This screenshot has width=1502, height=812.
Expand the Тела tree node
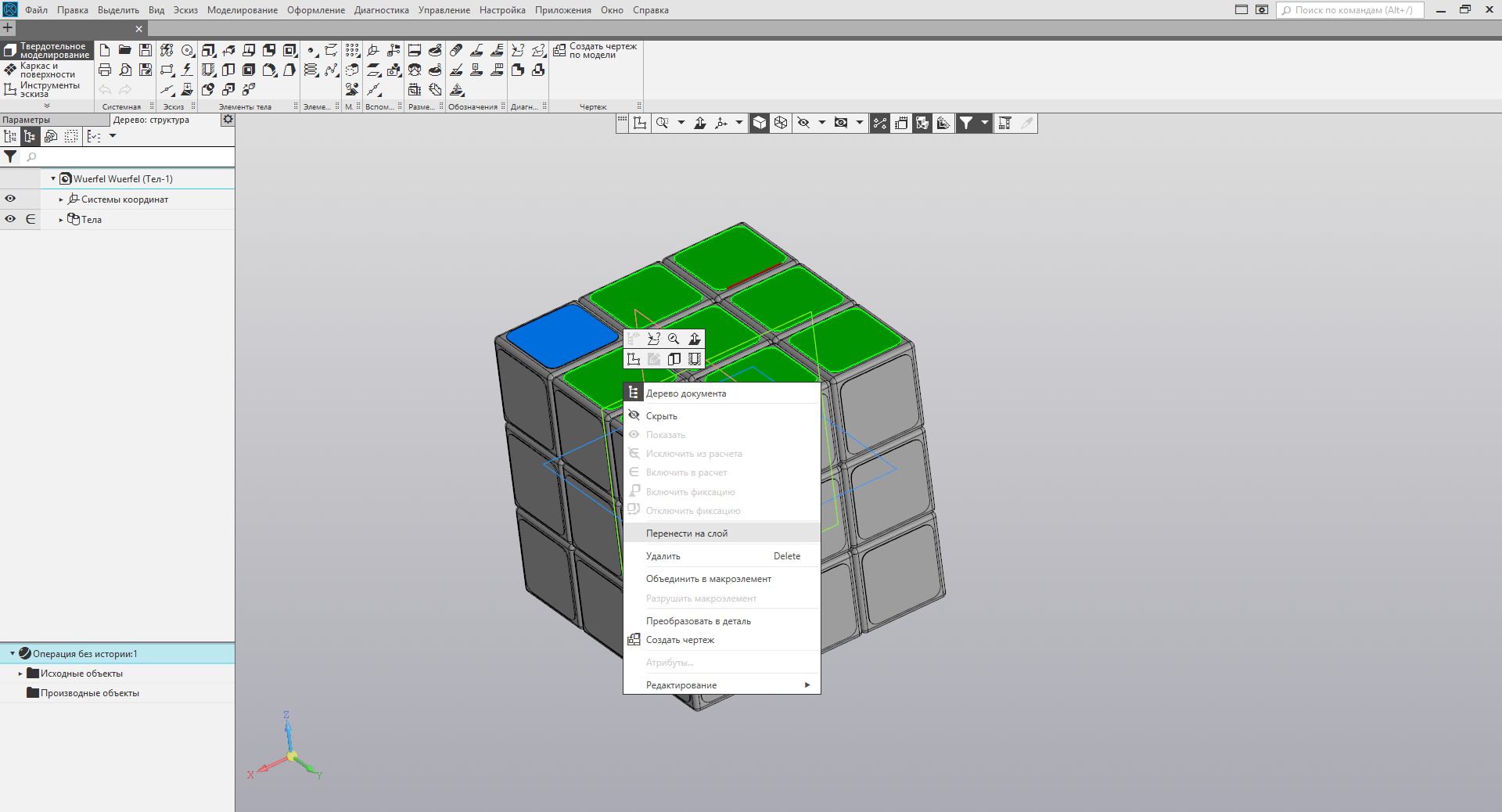pos(61,220)
